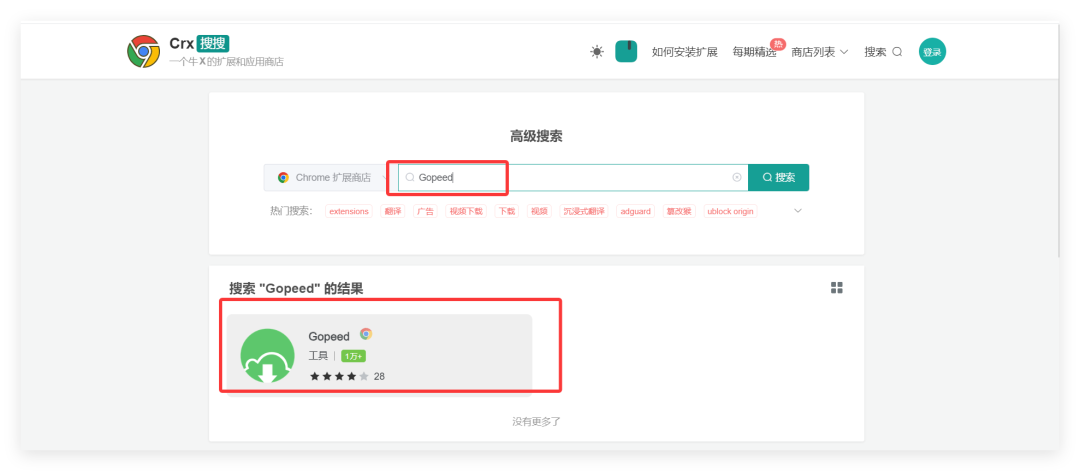Select hot search tag adguard
This screenshot has height=471, width=1080.
pos(636,211)
